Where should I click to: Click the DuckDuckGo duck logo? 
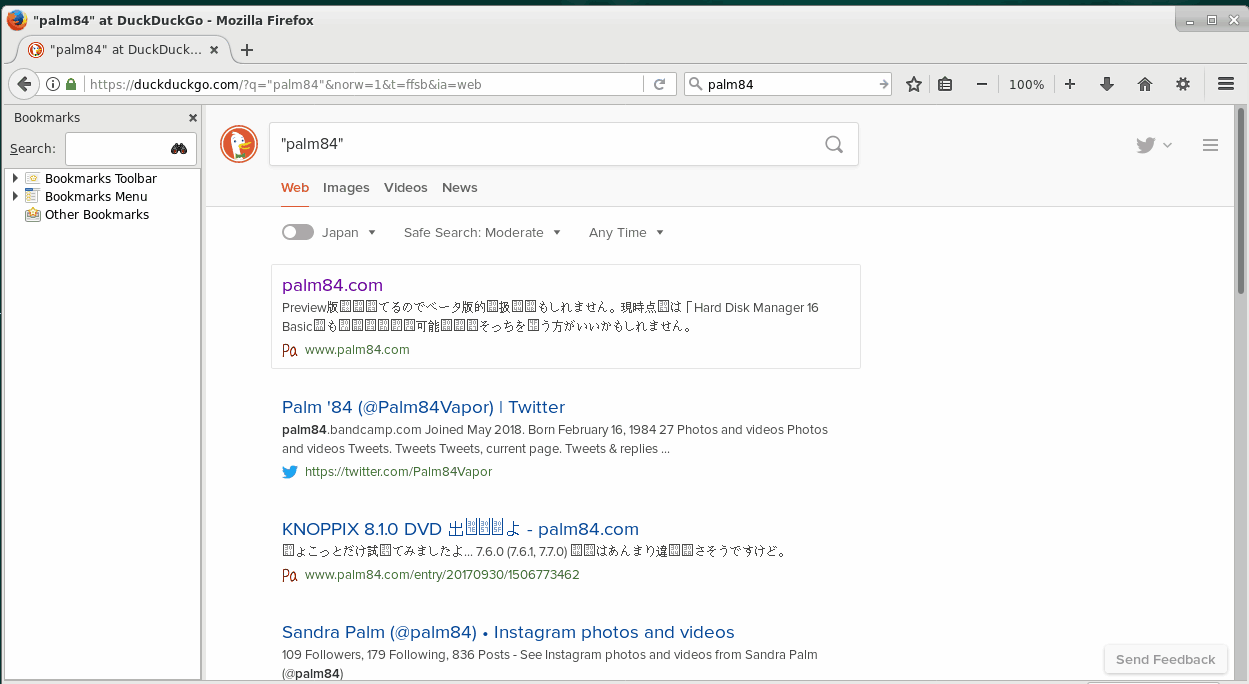click(239, 145)
